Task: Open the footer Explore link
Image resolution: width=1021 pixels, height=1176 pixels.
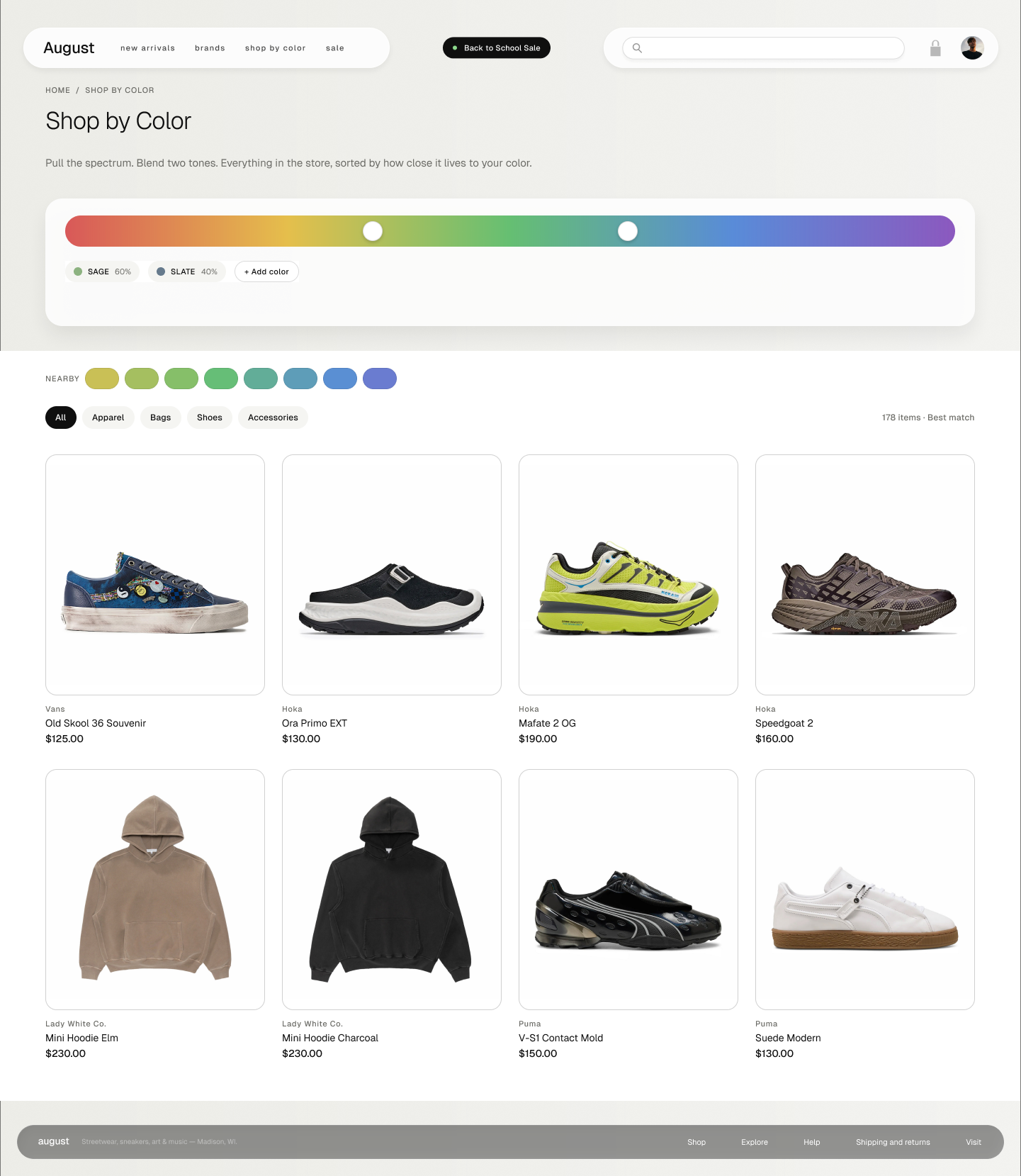Action: 755,1142
